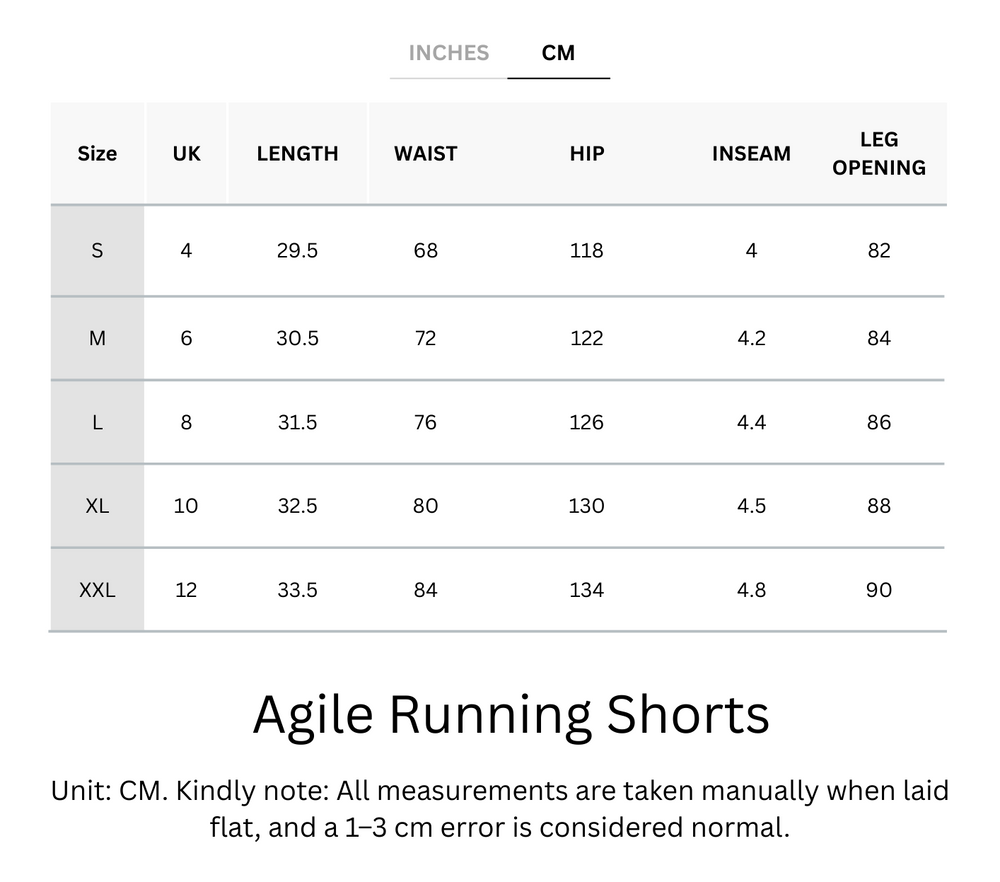Viewport: 1000px width, 882px height.
Task: Select the CM unit tab
Action: (x=559, y=53)
